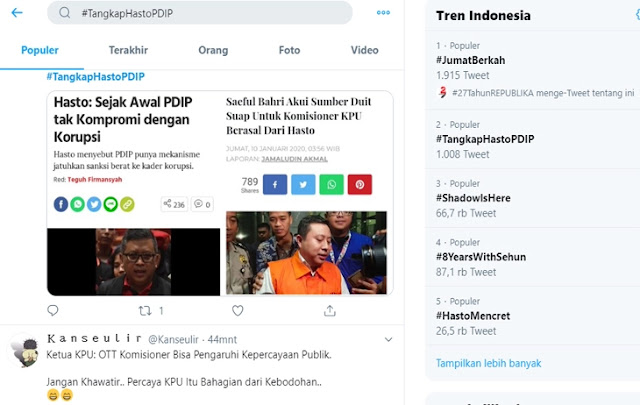Open the #HastoMencret trending topic
Image resolution: width=640 pixels, height=405 pixels.
(x=473, y=316)
